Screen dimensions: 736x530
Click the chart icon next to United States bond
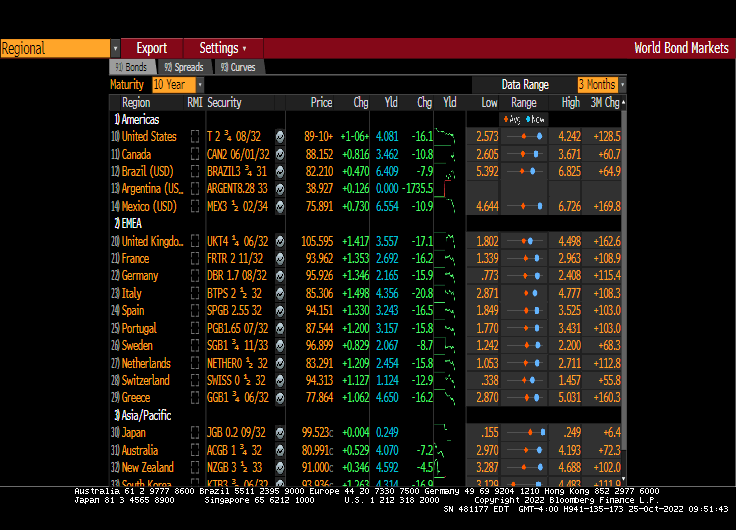coord(280,137)
